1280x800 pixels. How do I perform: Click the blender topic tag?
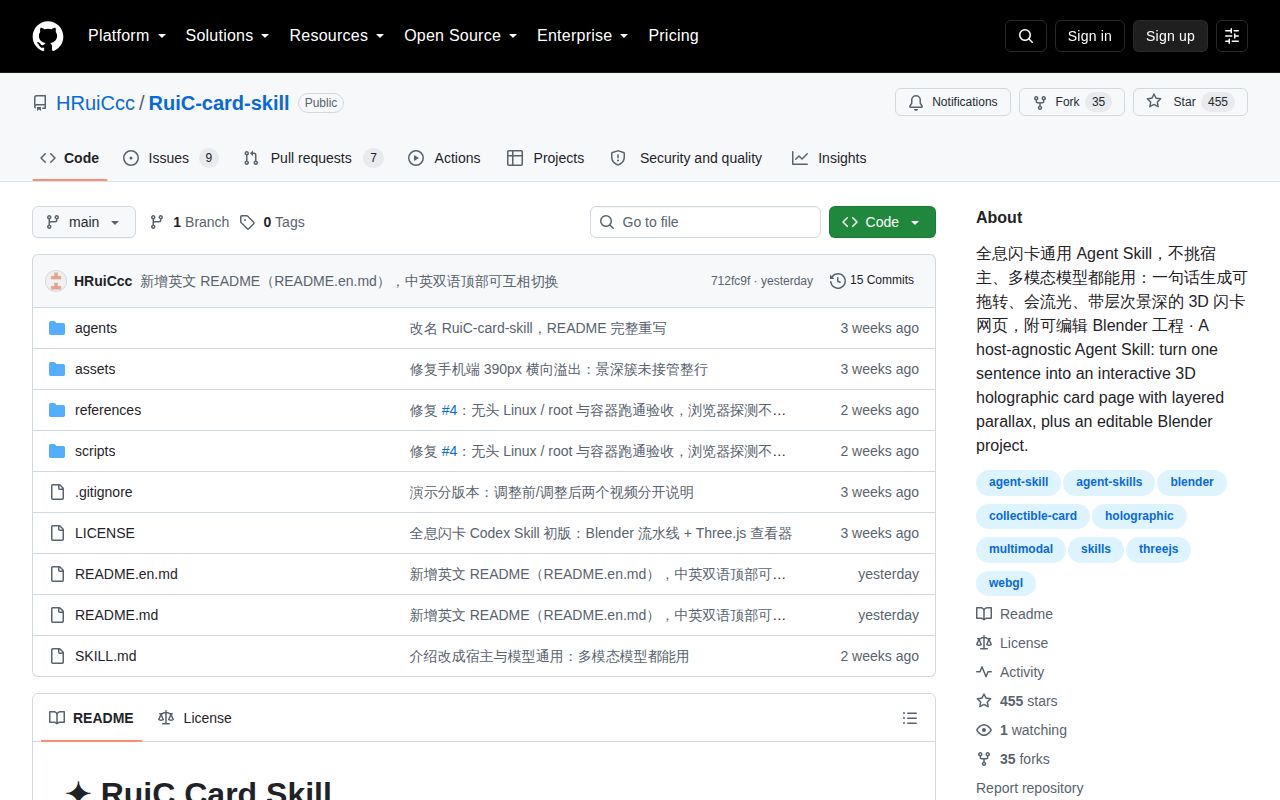click(1192, 483)
